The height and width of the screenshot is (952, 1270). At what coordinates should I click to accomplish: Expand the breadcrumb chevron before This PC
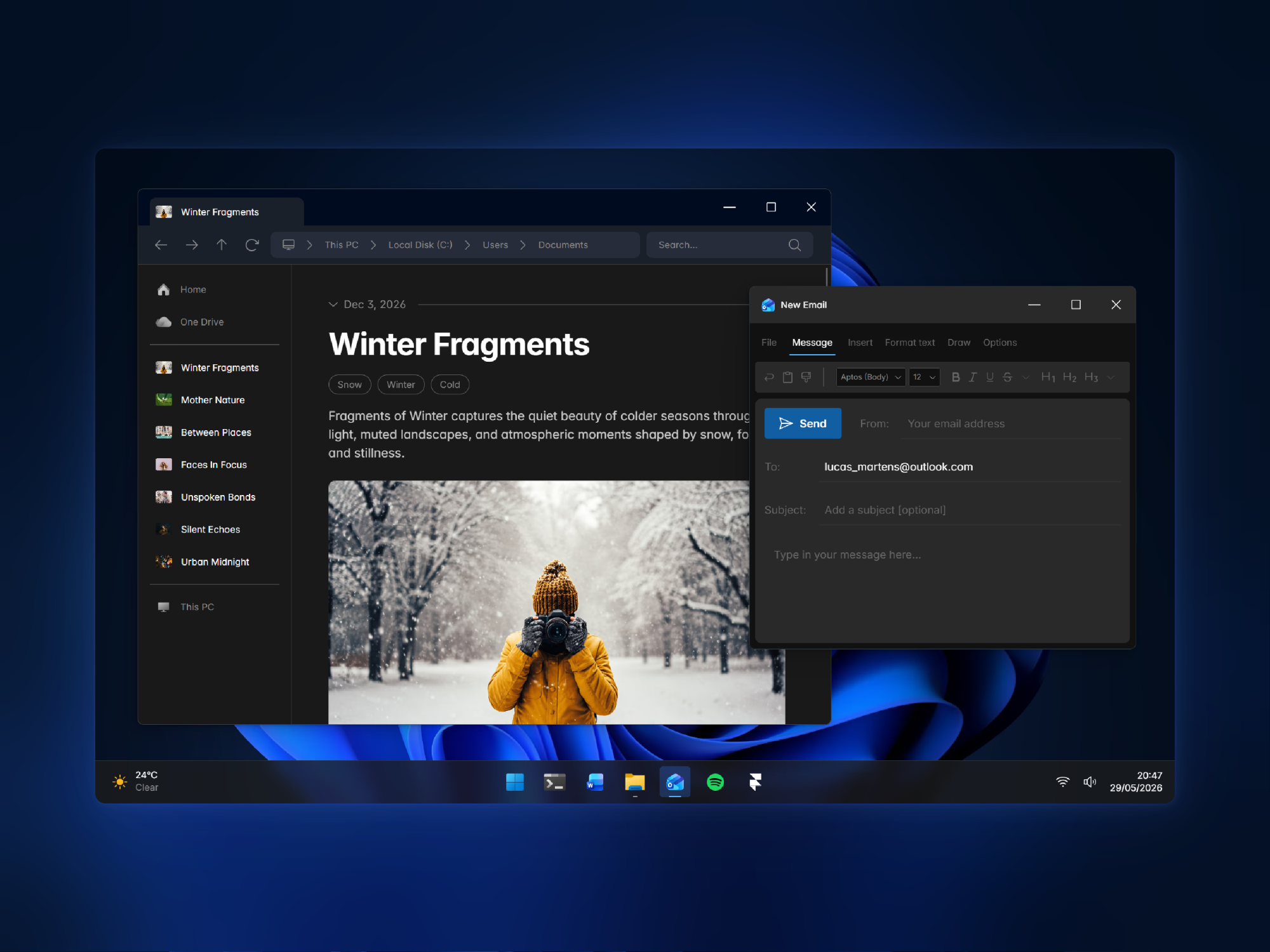(x=309, y=245)
